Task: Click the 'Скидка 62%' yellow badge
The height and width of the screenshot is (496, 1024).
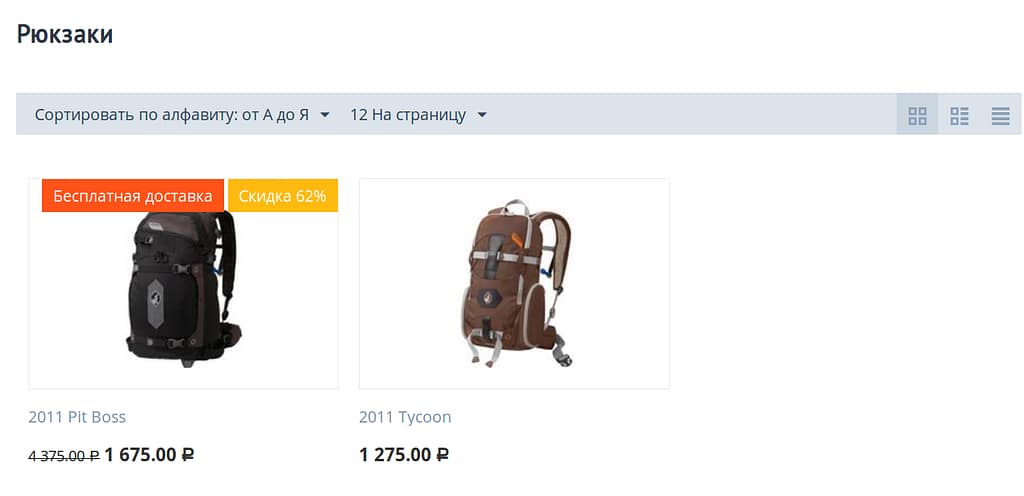Action: 283,196
